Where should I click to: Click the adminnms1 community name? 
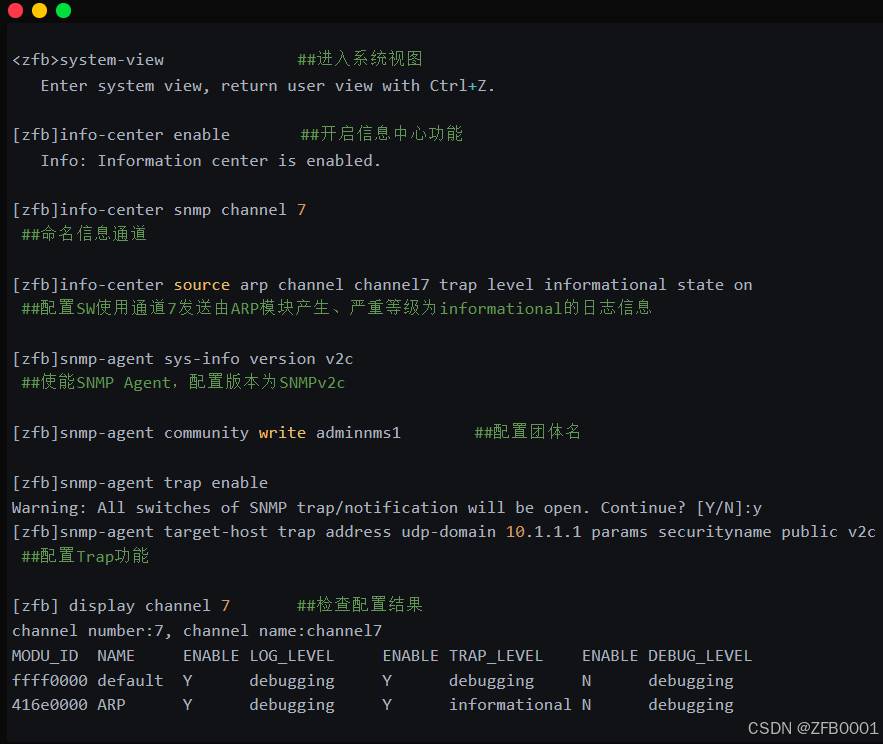[x=358, y=433]
